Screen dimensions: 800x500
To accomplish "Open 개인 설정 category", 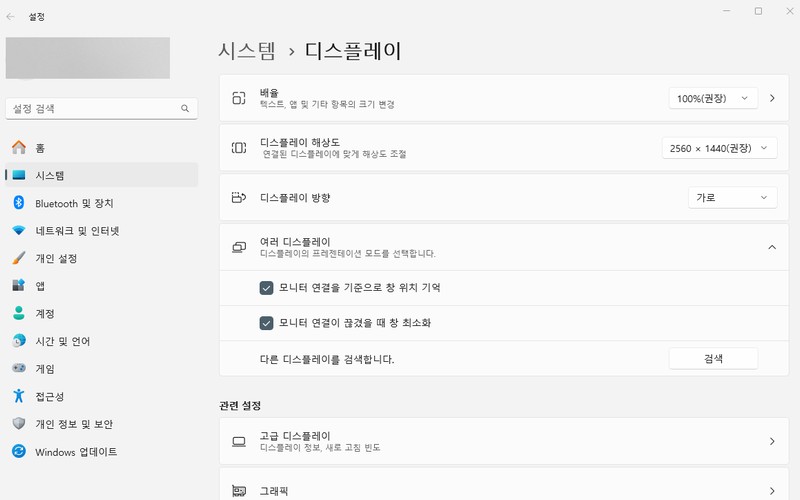I will [x=102, y=258].
